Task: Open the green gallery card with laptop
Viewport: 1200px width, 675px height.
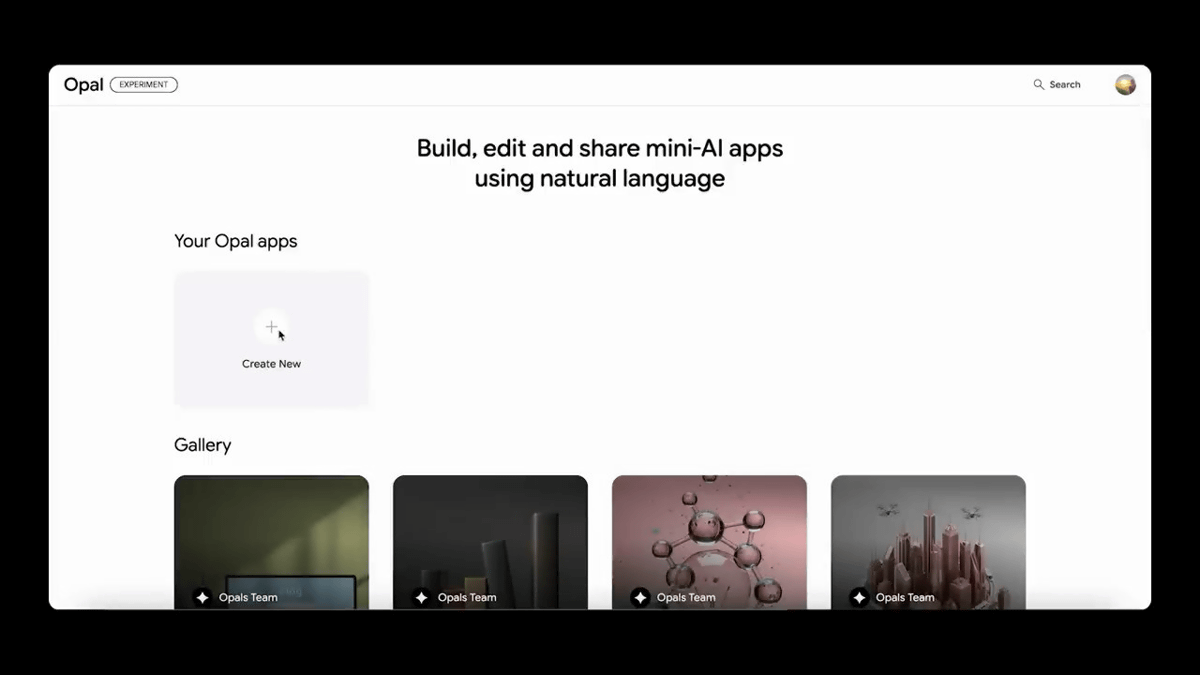Action: pos(271,542)
